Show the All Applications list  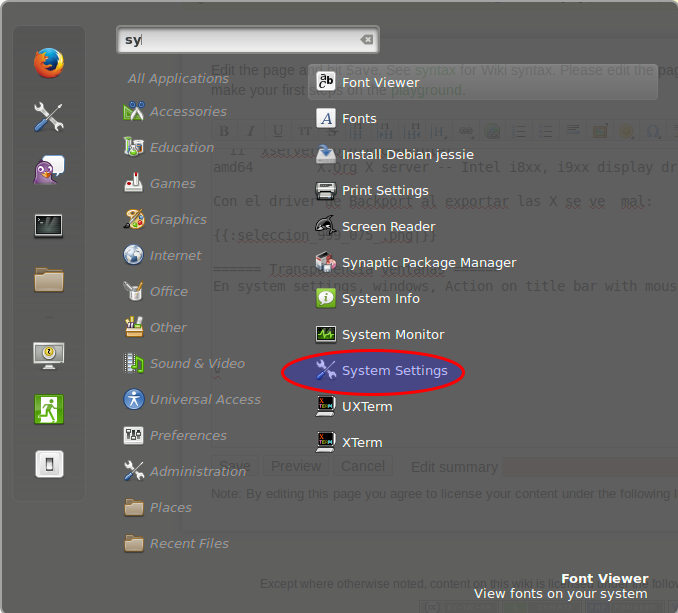coord(178,78)
